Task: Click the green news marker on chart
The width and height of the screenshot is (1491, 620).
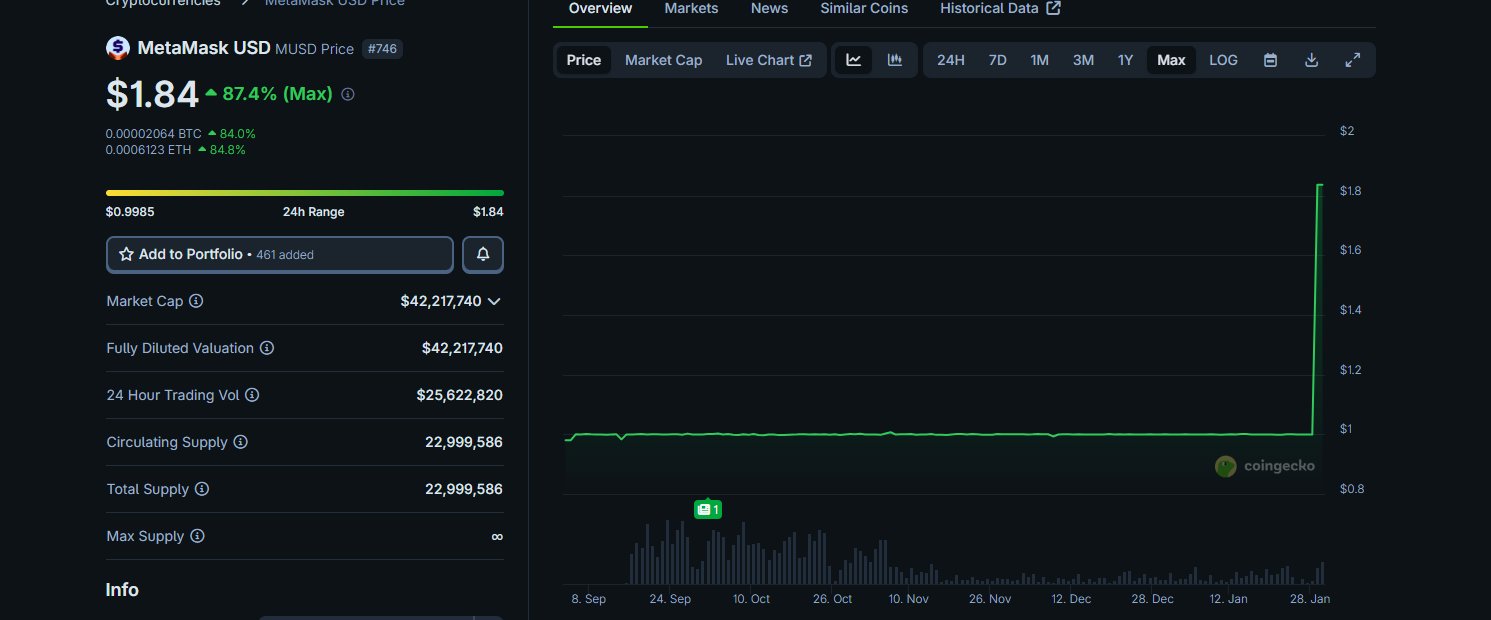Action: click(707, 509)
